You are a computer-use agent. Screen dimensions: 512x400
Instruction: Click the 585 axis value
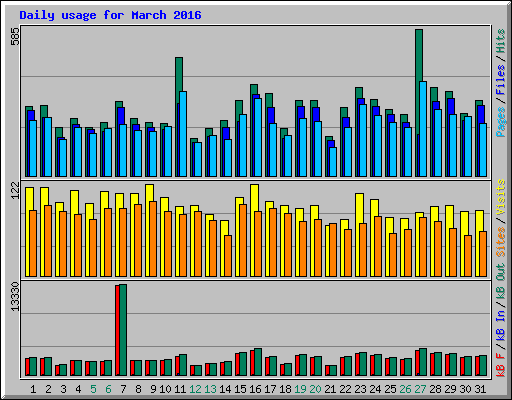[x=15, y=36]
